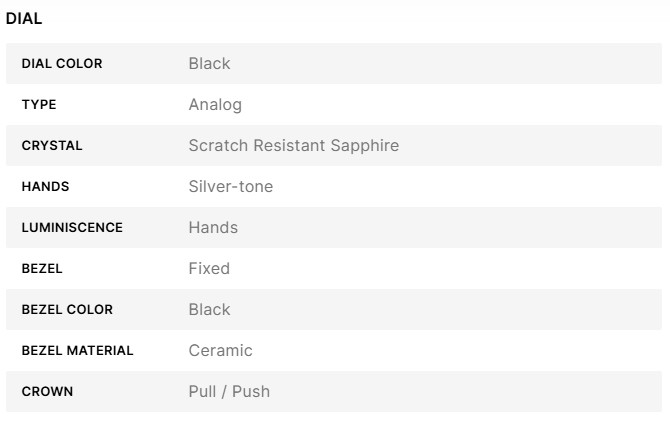
Task: Select the BEZEL MATERIAL label
Action: click(77, 351)
